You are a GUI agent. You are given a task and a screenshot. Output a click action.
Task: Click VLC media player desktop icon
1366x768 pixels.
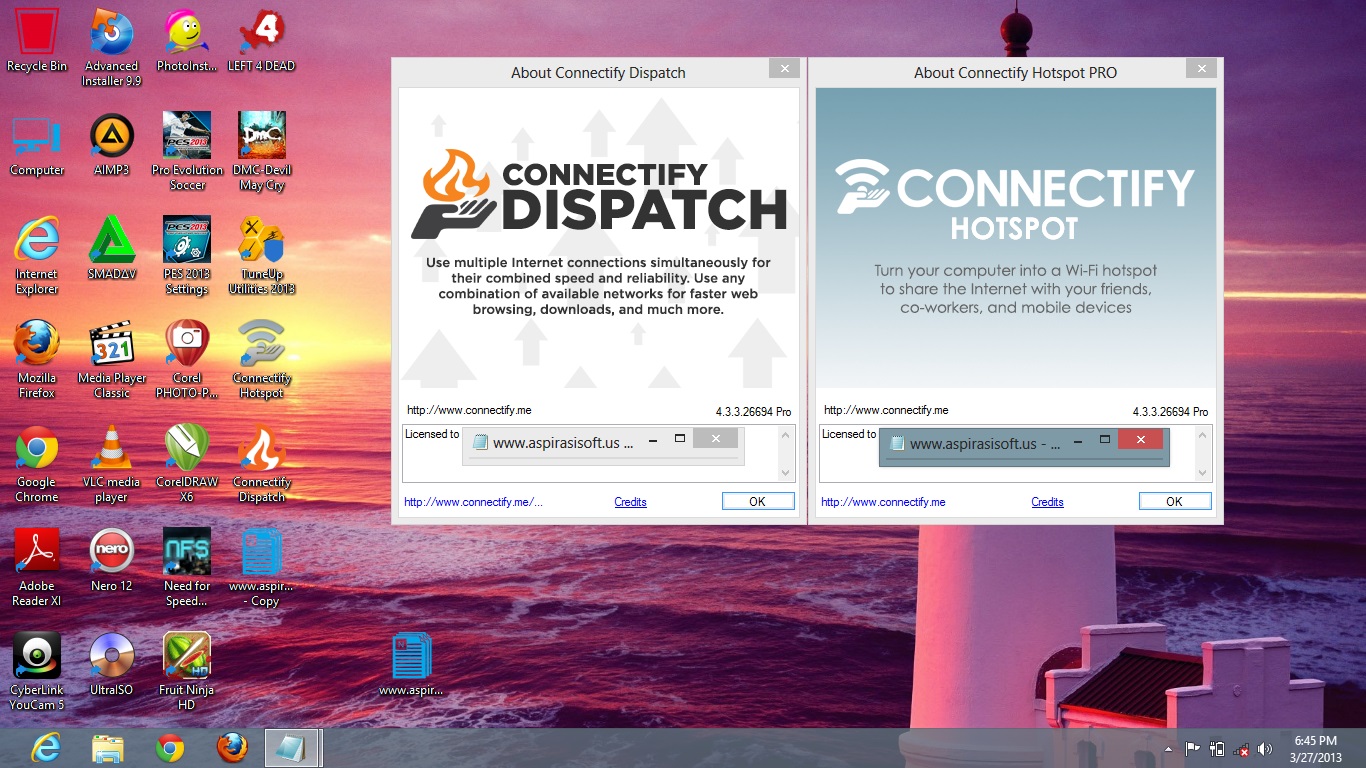(112, 464)
